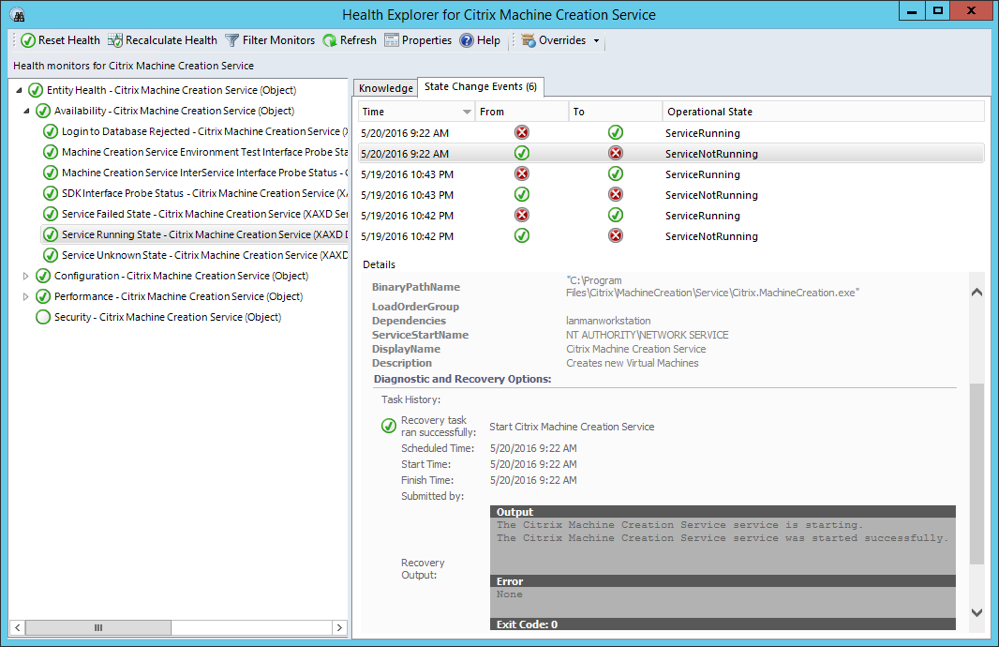999x647 pixels.
Task: Click the Reset Health toolbar button
Action: point(61,40)
